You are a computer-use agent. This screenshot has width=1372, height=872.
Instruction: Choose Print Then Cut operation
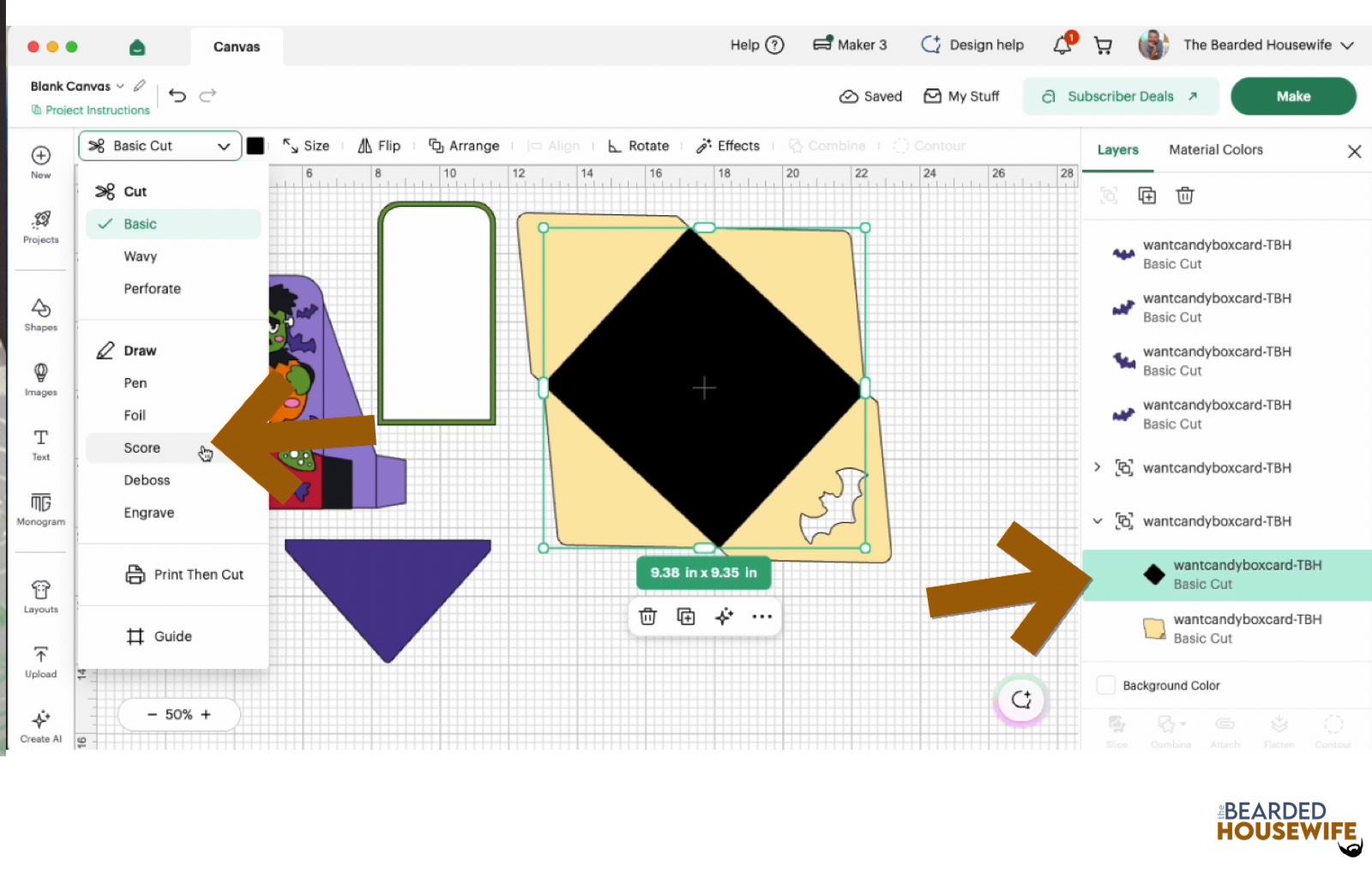click(184, 574)
